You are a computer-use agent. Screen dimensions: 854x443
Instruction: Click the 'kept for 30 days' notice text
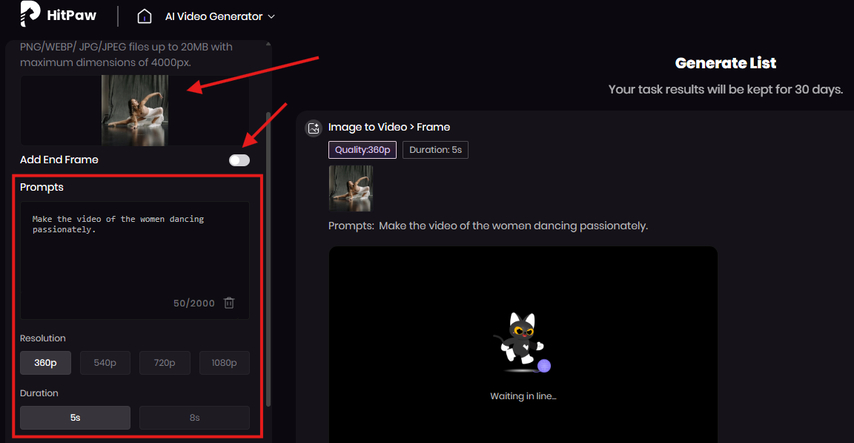click(725, 89)
